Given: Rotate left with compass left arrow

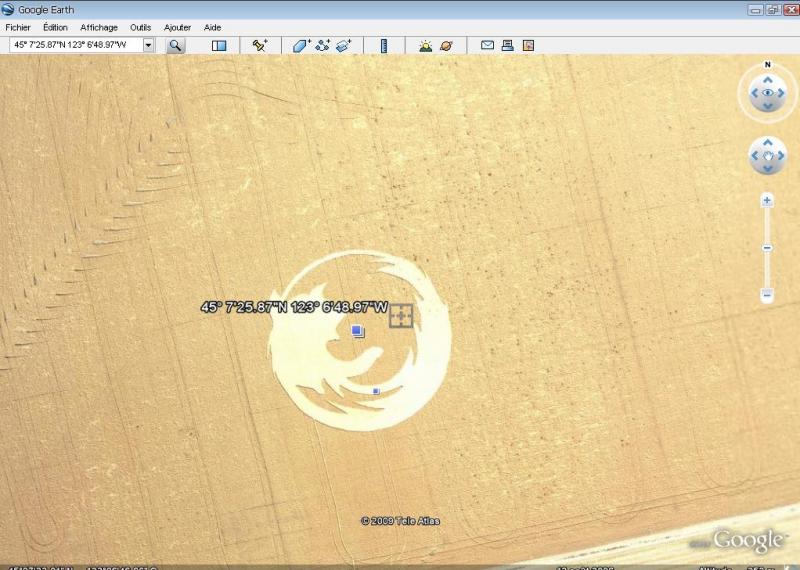Looking at the screenshot, I should pyautogui.click(x=754, y=93).
